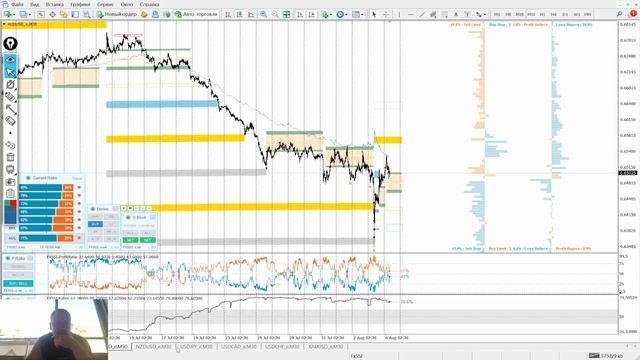Switch to M30 timeframe
This screenshot has width=640, height=360.
click(531, 14)
